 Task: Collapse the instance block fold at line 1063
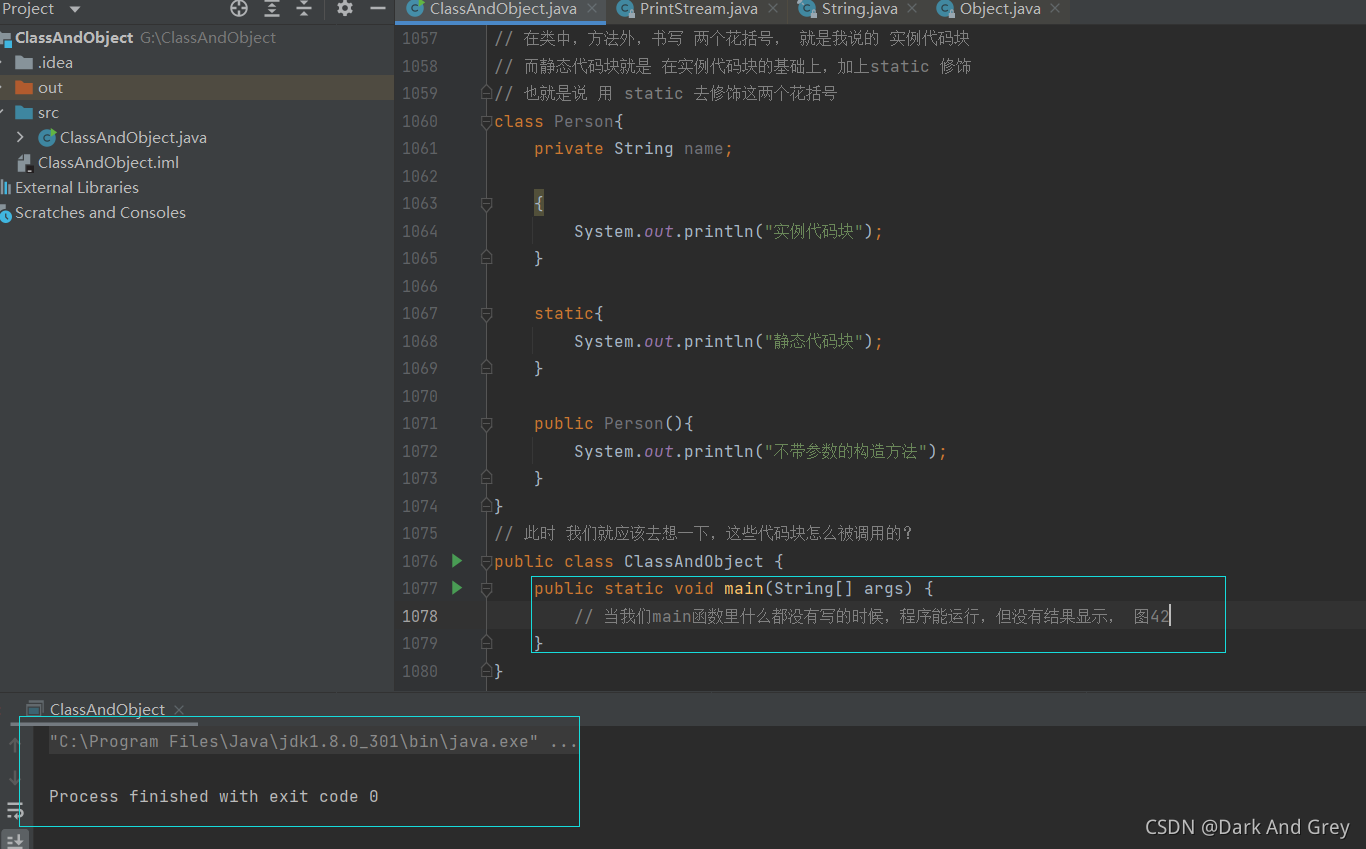(x=487, y=203)
